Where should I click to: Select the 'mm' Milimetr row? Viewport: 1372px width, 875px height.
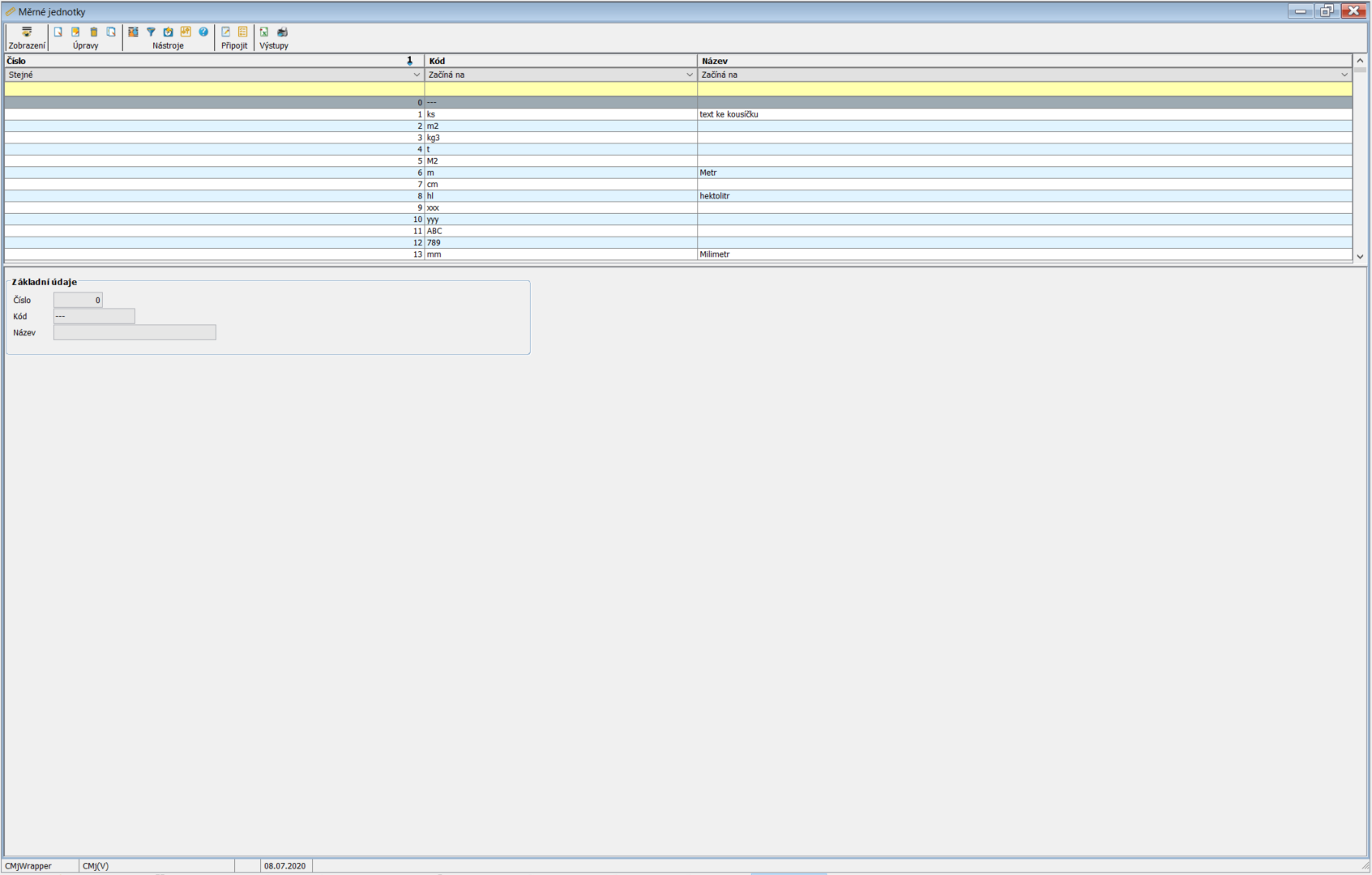pyautogui.click(x=559, y=254)
